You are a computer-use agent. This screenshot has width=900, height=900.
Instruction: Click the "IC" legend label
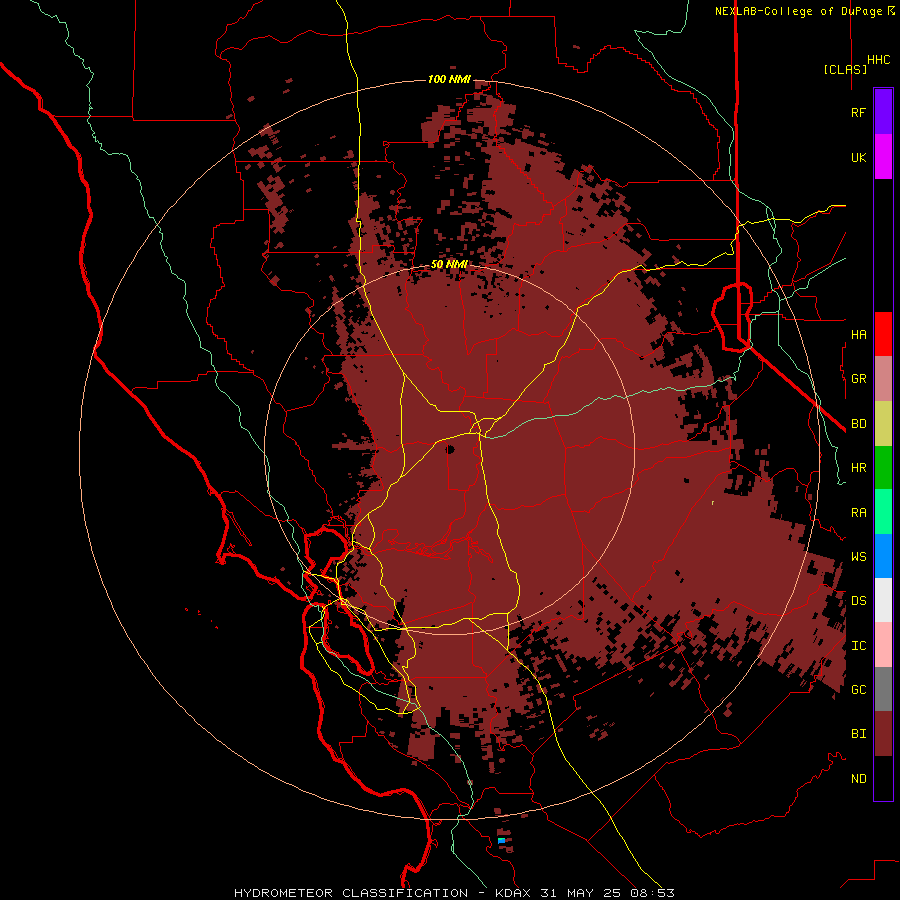point(858,646)
